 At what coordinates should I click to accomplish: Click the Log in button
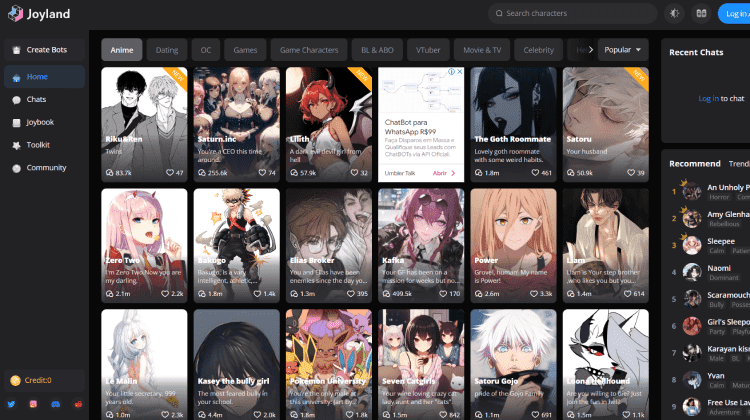[735, 13]
